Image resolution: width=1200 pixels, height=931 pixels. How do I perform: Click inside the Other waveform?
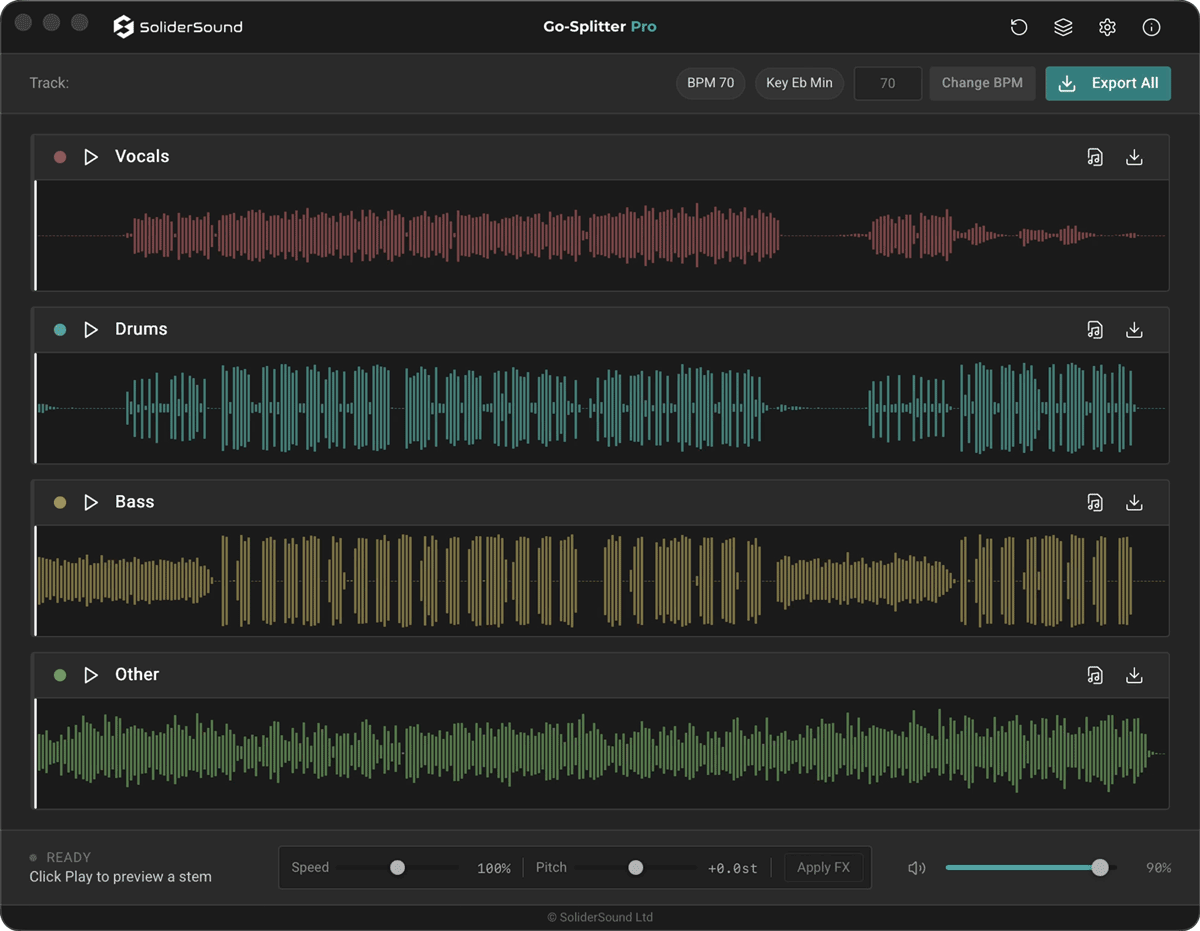(x=601, y=754)
